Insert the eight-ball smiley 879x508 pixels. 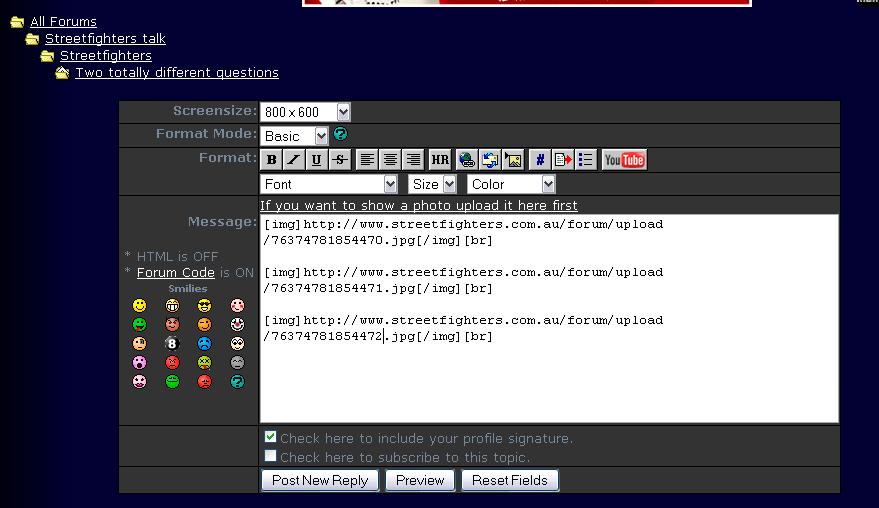[172, 343]
